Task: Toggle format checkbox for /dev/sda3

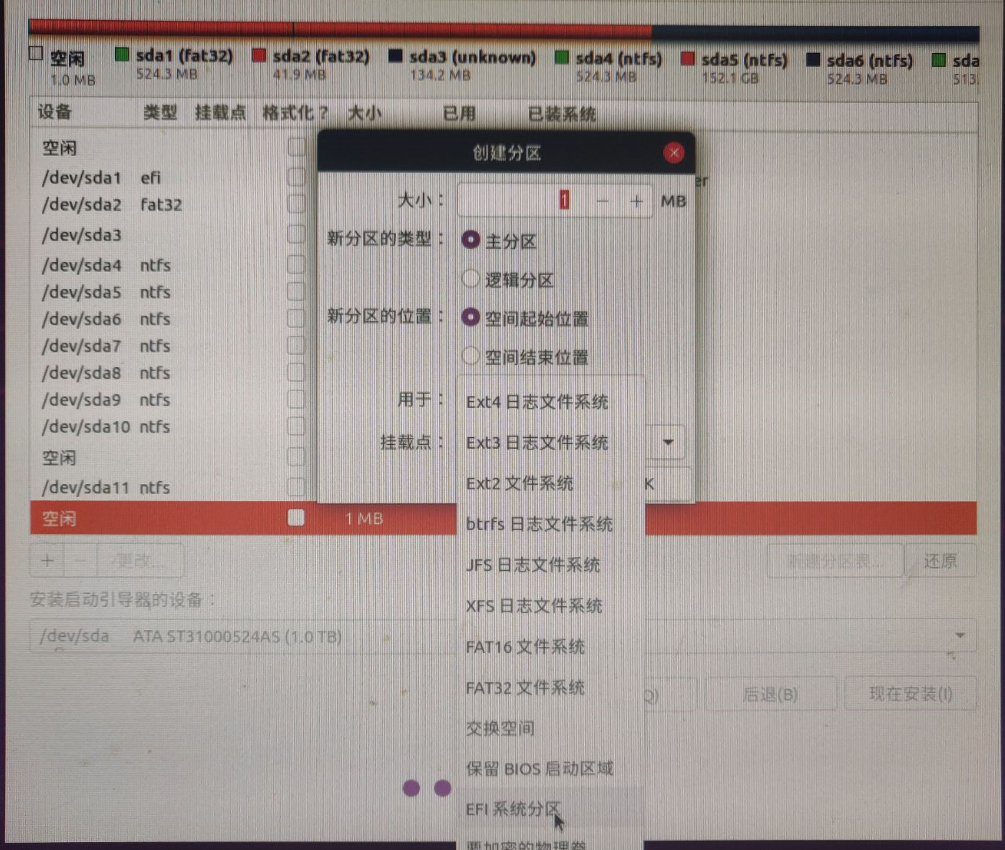Action: [296, 234]
